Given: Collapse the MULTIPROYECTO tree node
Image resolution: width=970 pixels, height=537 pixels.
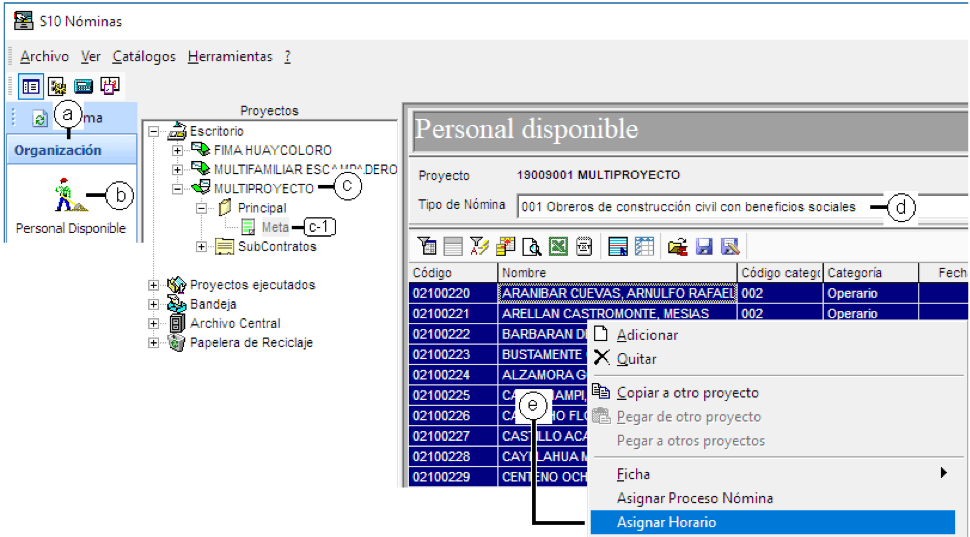Looking at the screenshot, I should (178, 189).
